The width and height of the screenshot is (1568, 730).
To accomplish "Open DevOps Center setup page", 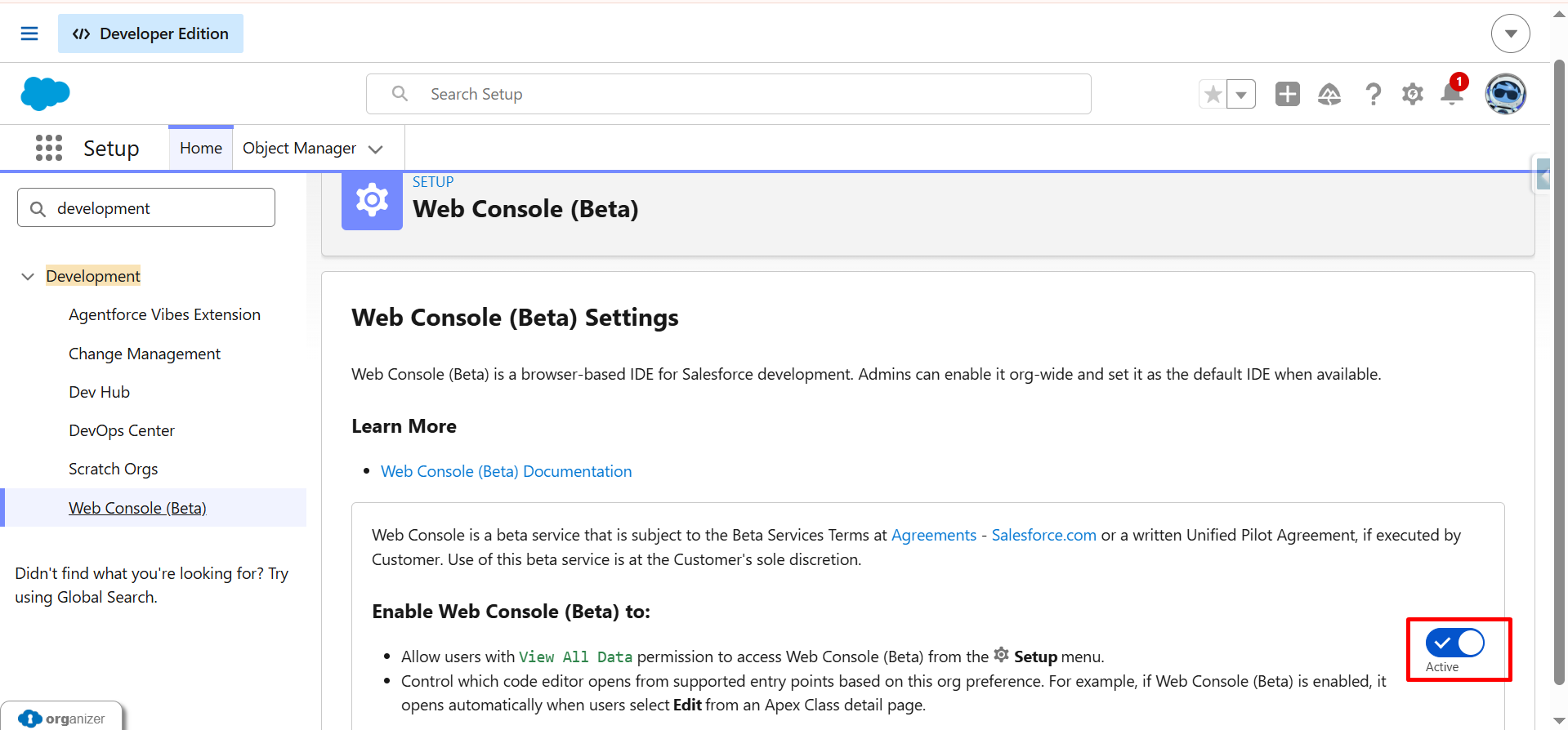I will (122, 430).
